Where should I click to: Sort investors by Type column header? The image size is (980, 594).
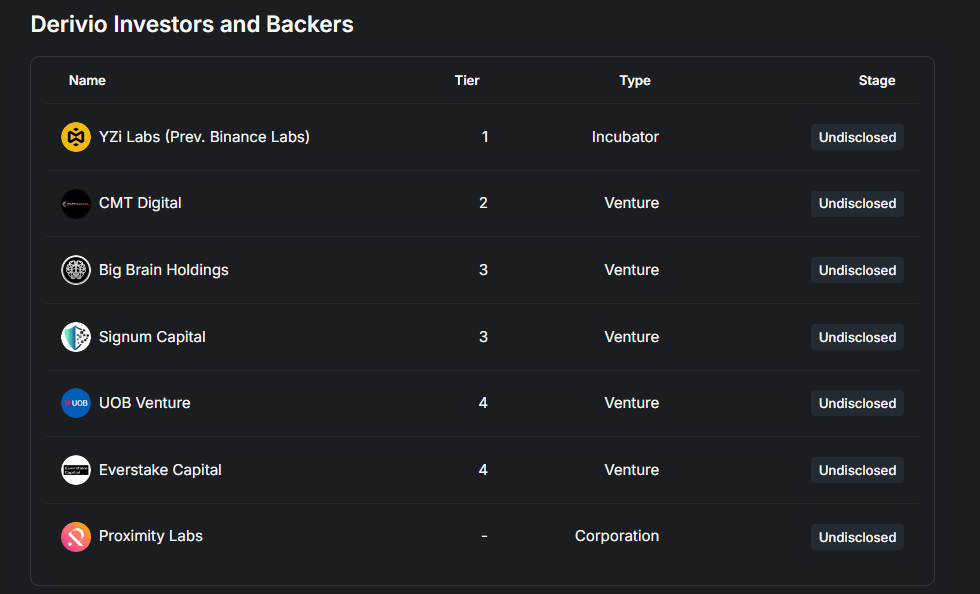[635, 80]
